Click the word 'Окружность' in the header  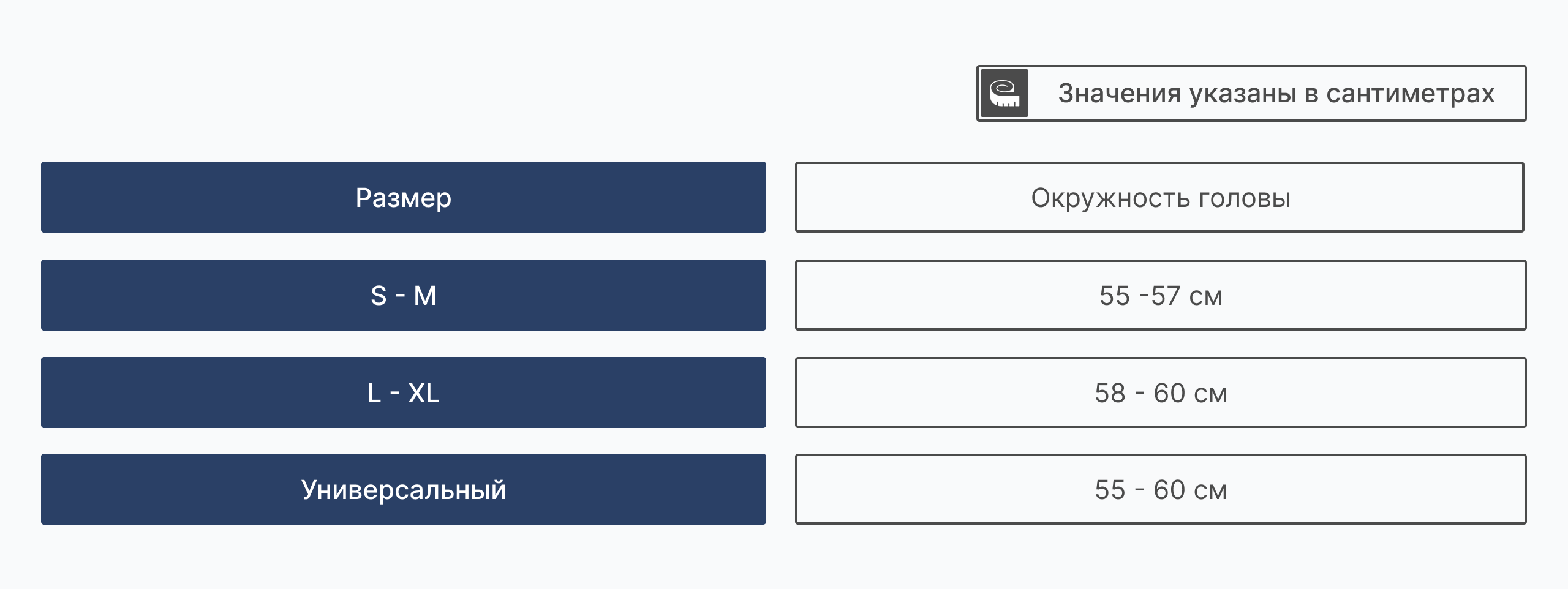(x=1110, y=198)
